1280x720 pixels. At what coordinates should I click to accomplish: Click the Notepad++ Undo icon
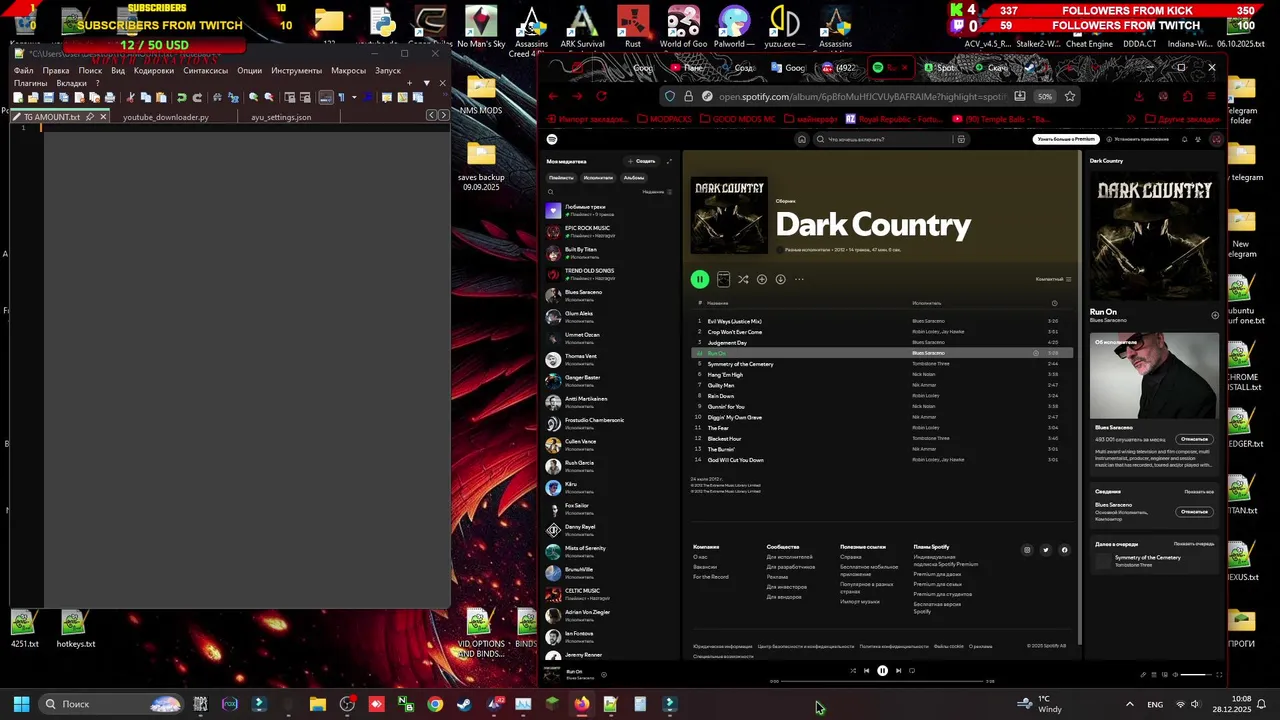[x=181, y=97]
